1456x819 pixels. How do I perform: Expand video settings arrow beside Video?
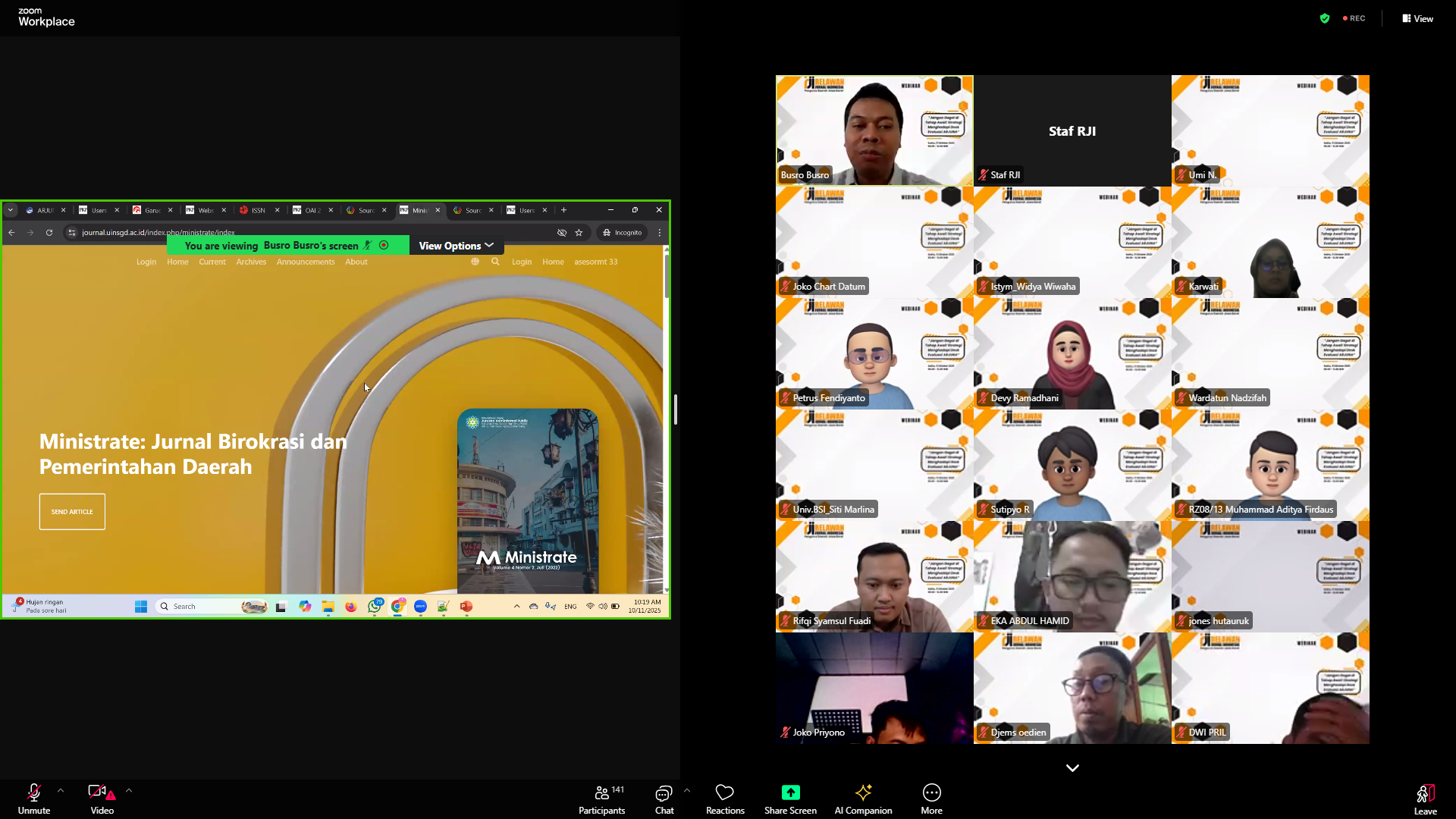click(x=129, y=790)
